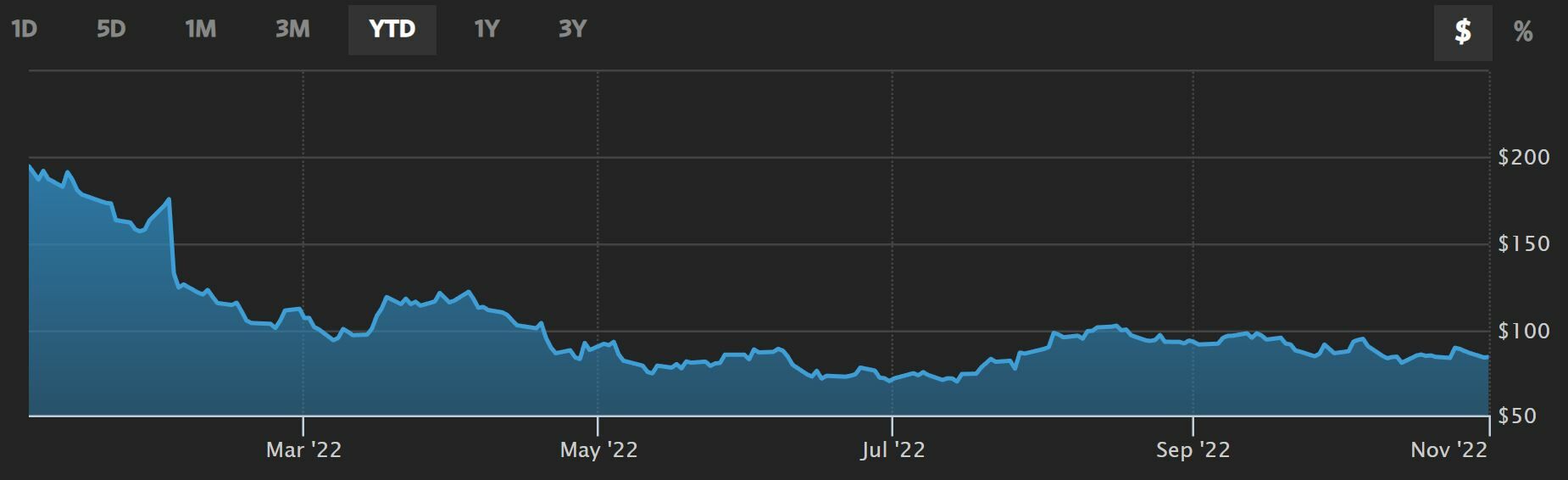Viewport: 1568px width, 480px height.
Task: Select the 5D time range tab
Action: [x=111, y=30]
